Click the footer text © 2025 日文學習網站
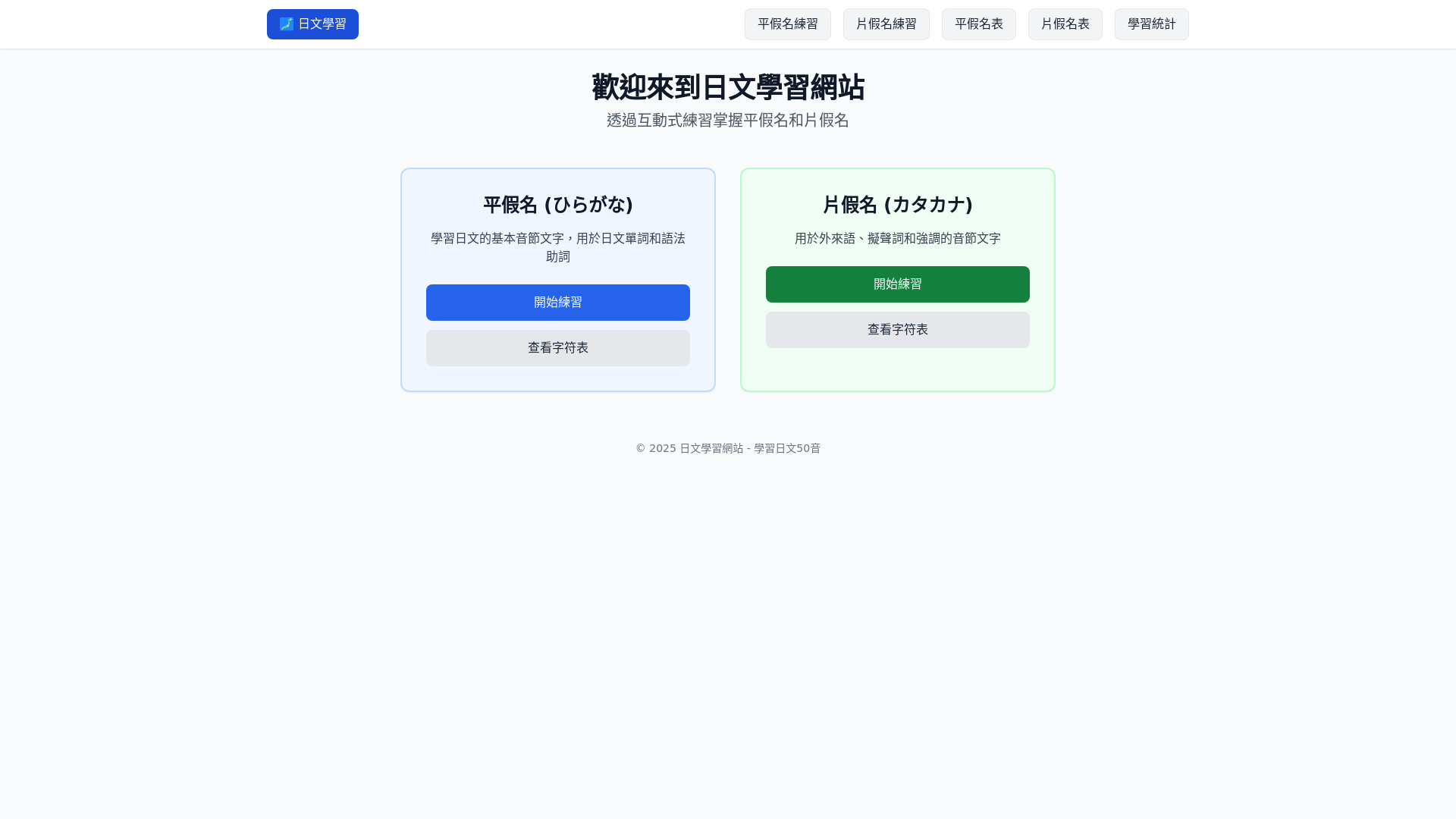Screen dimensions: 1456x819 pos(689,448)
